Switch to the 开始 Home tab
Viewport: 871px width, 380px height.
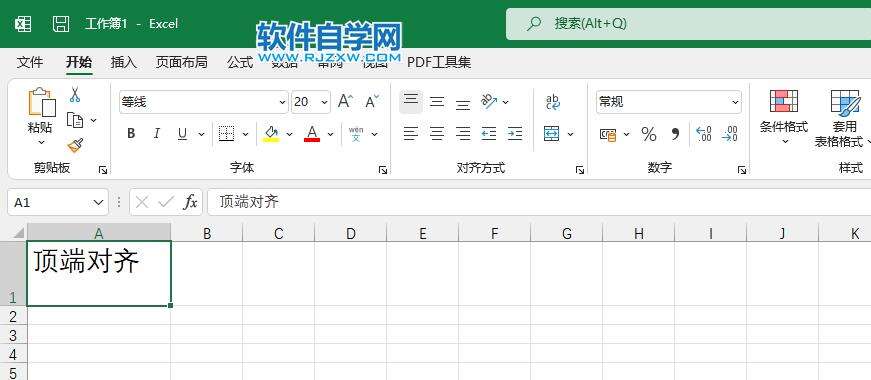coord(79,62)
